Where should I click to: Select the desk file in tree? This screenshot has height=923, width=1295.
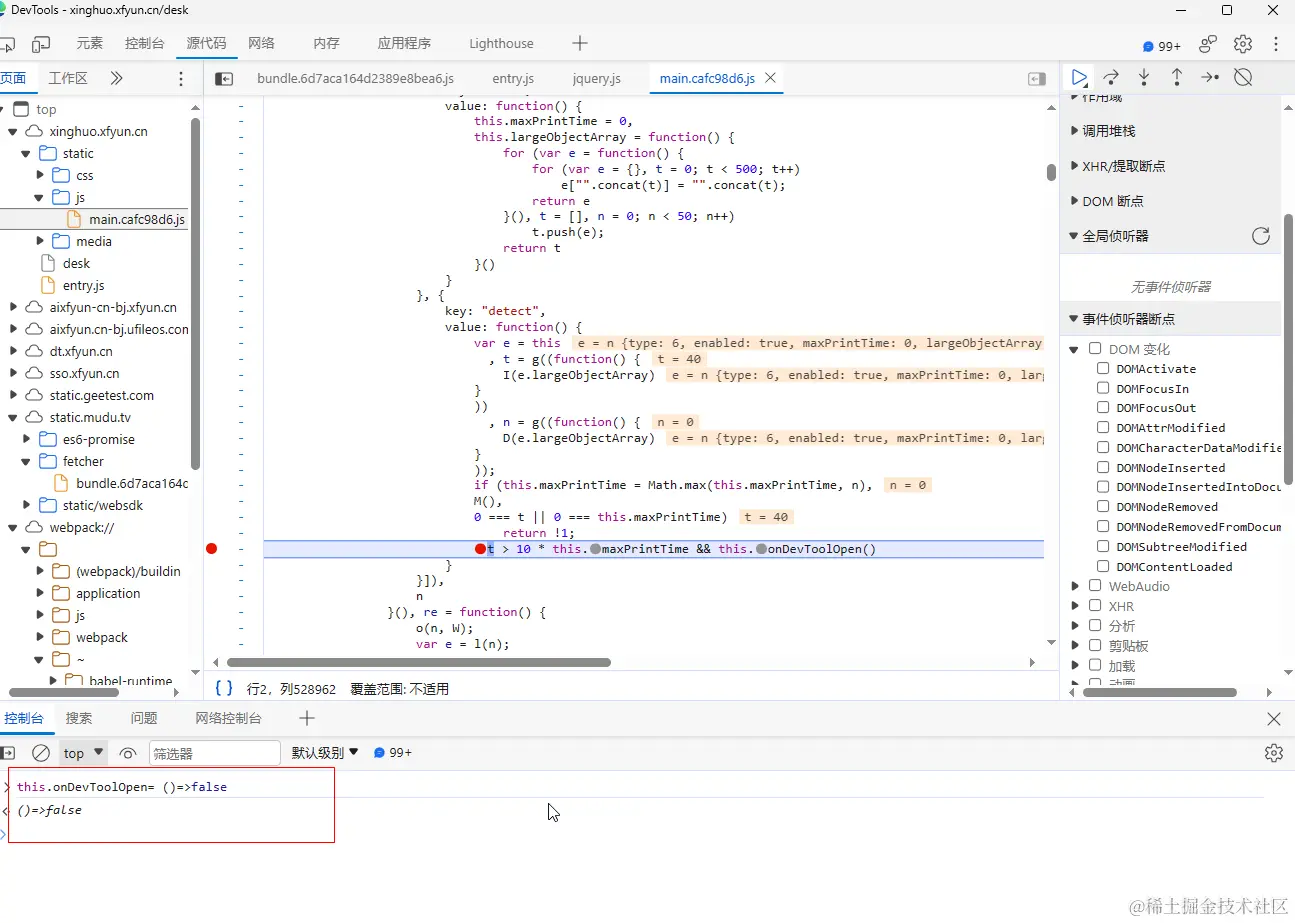pyautogui.click(x=76, y=263)
